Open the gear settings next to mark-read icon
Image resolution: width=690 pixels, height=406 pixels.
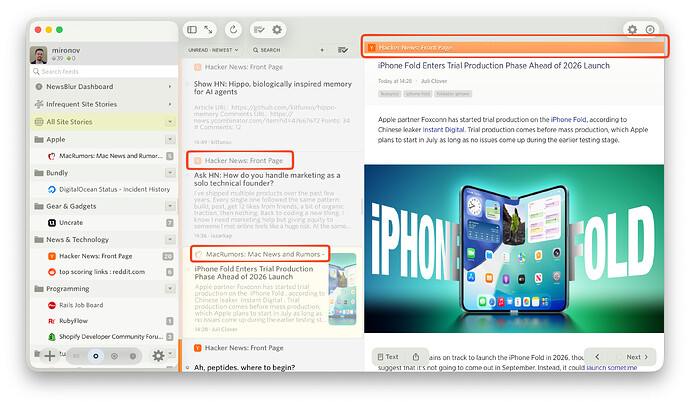pos(277,29)
